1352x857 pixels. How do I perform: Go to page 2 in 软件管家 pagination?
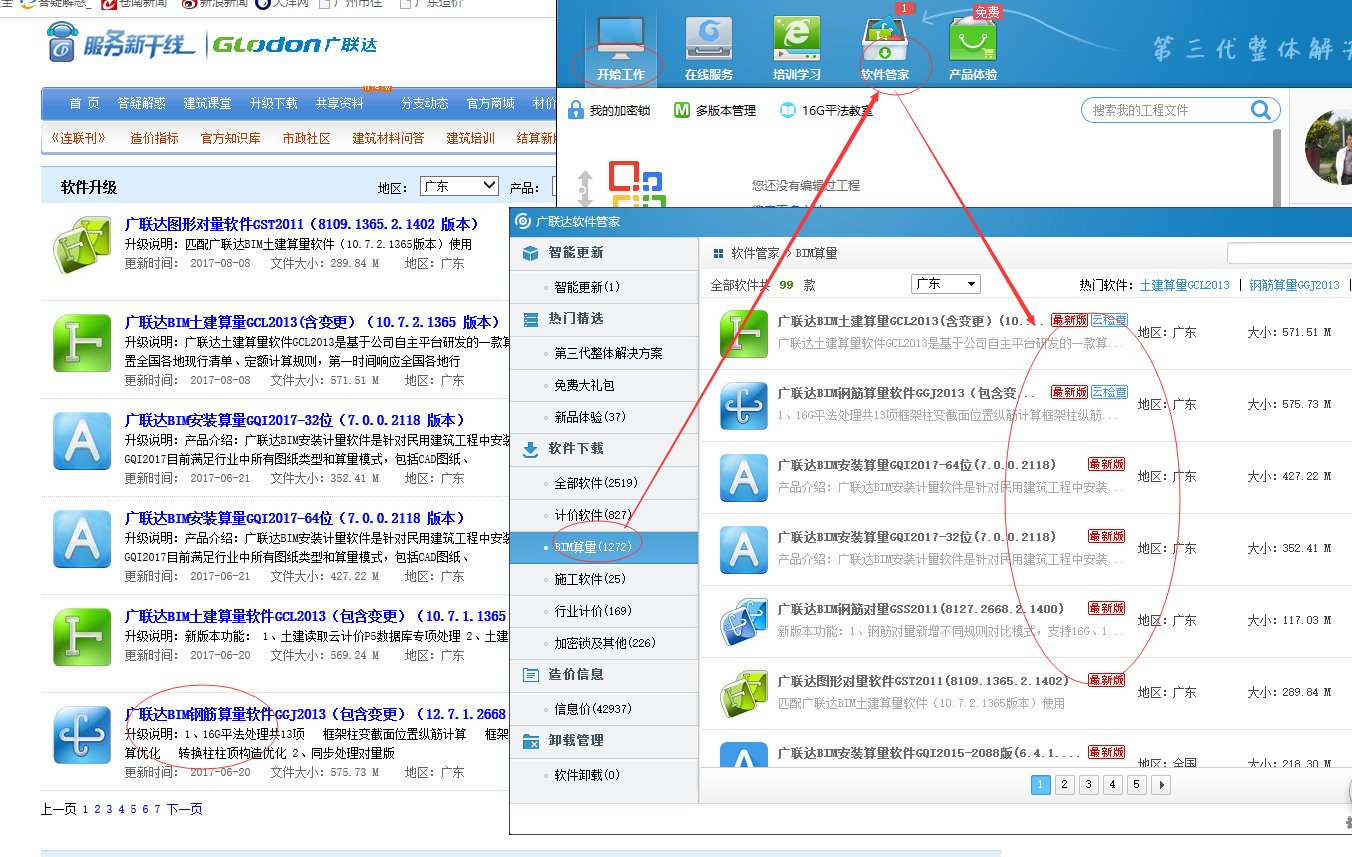point(1065,785)
